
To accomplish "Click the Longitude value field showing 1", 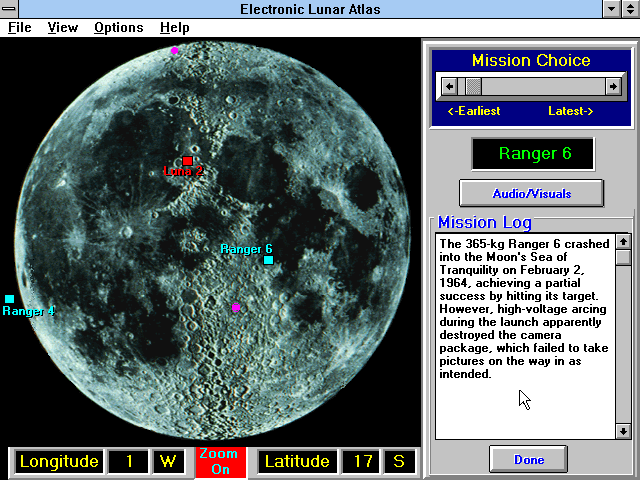I will [x=129, y=462].
